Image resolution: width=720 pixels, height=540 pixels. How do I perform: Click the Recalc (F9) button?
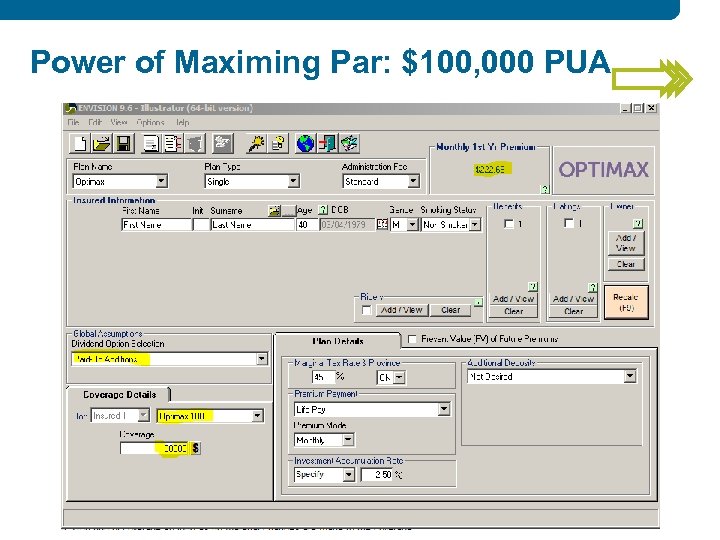coord(626,302)
